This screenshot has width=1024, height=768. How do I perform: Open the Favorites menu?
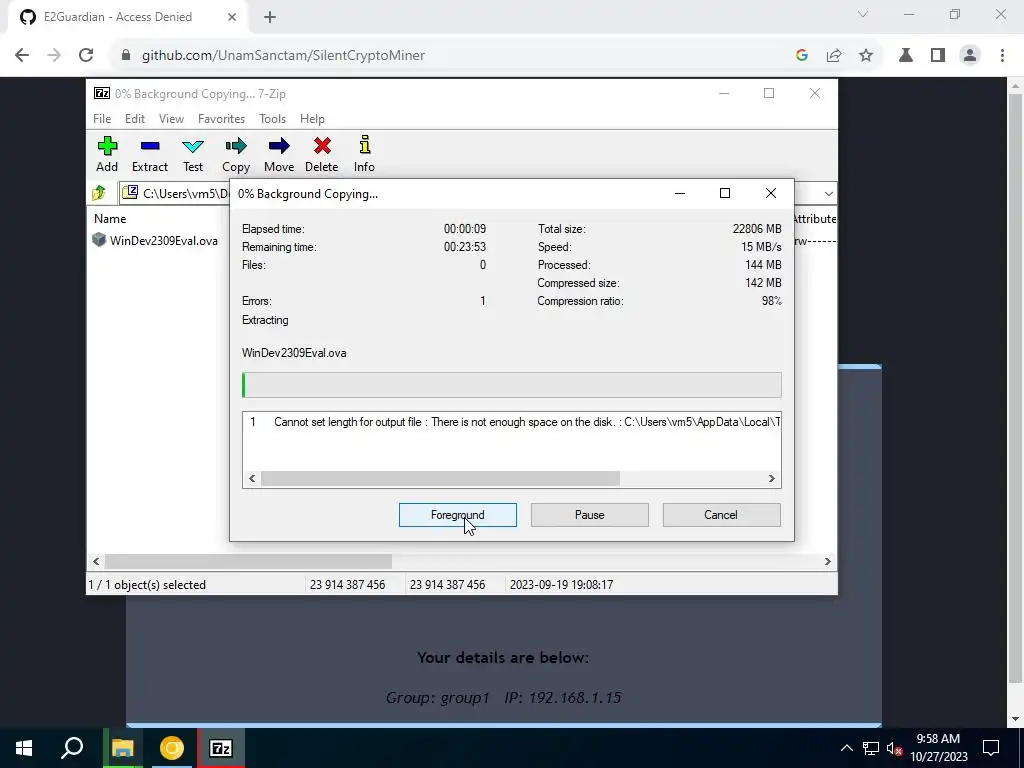(221, 119)
